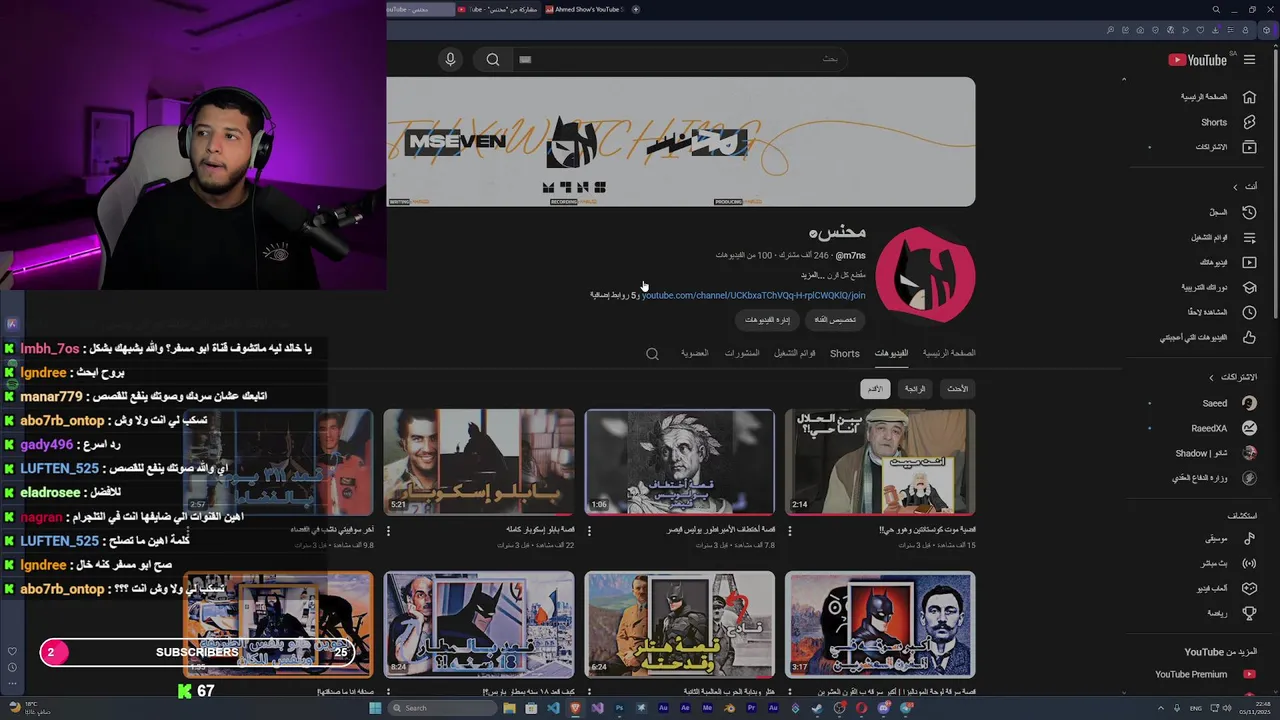Click the 'Customize channel' button
Image resolution: width=1280 pixels, height=720 pixels.
pyautogui.click(x=835, y=319)
